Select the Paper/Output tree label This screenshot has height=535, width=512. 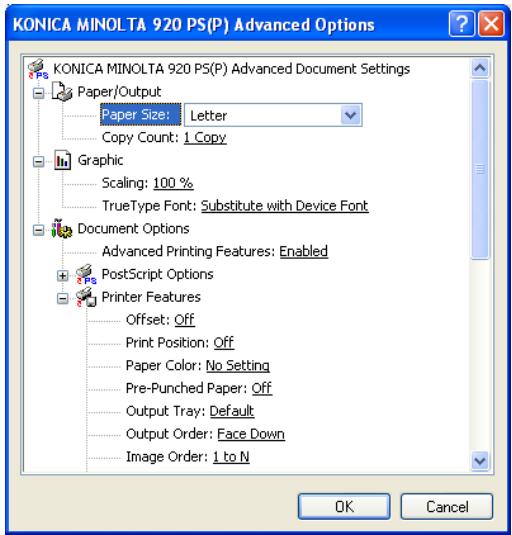click(119, 92)
